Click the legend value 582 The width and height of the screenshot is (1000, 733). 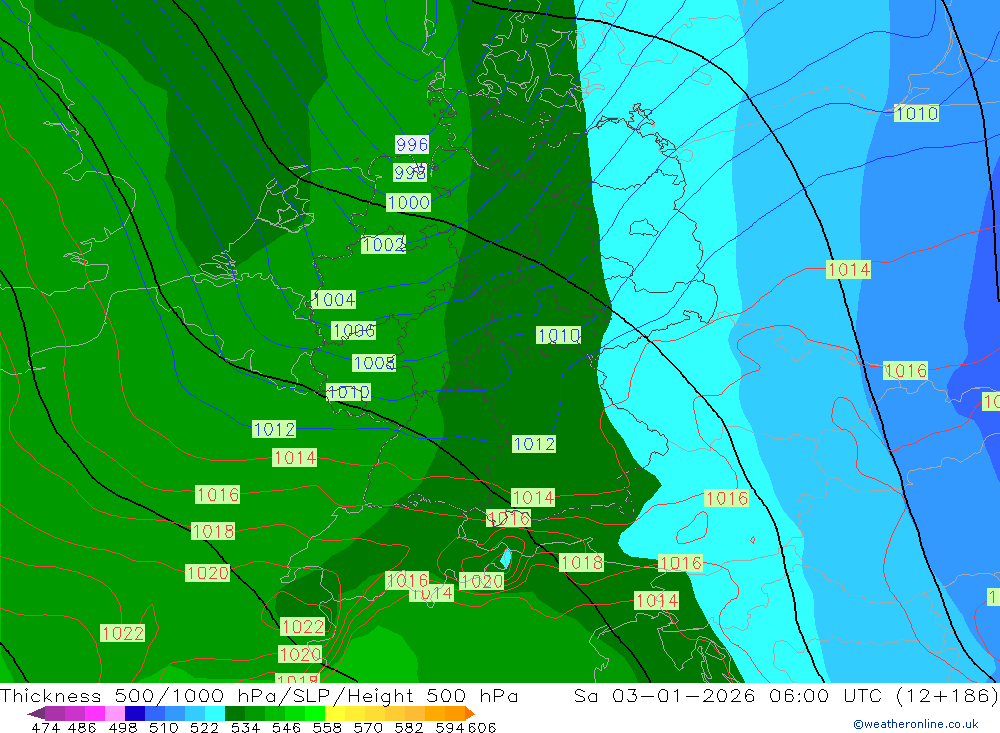coord(409,728)
